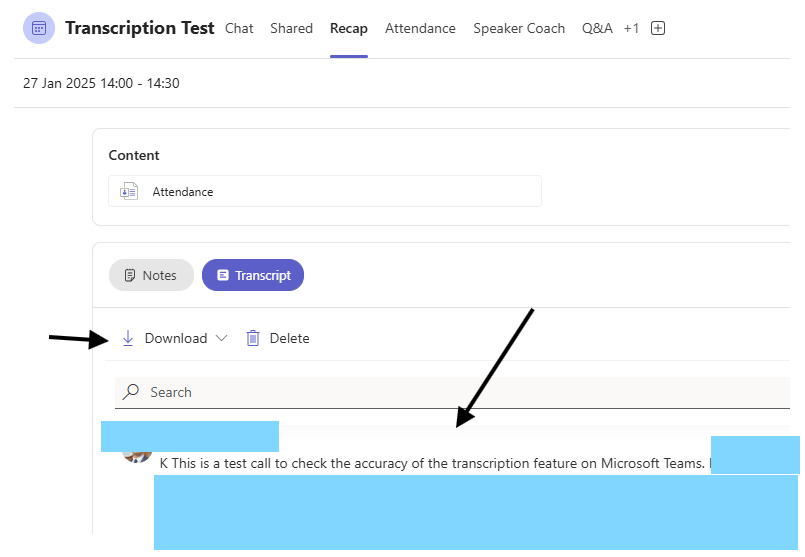This screenshot has width=805, height=557.
Task: Select the Transcript button
Action: click(x=253, y=275)
